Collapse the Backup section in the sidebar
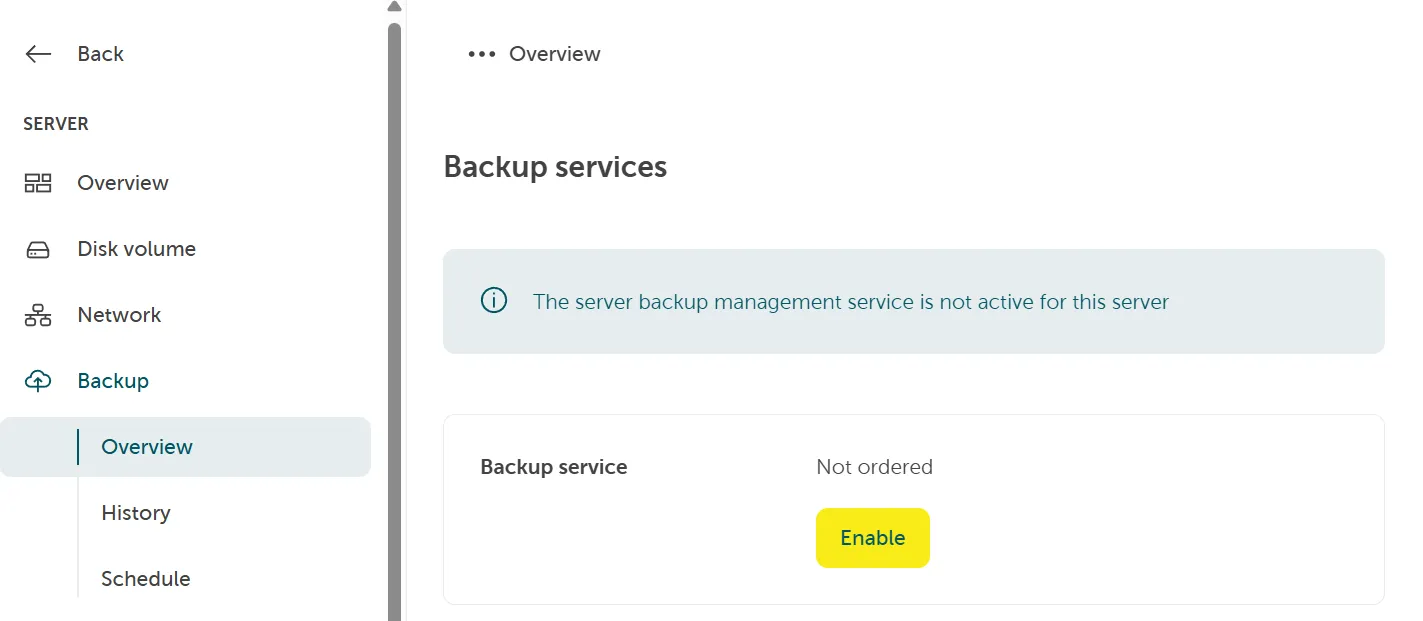The width and height of the screenshot is (1423, 621). [x=112, y=380]
